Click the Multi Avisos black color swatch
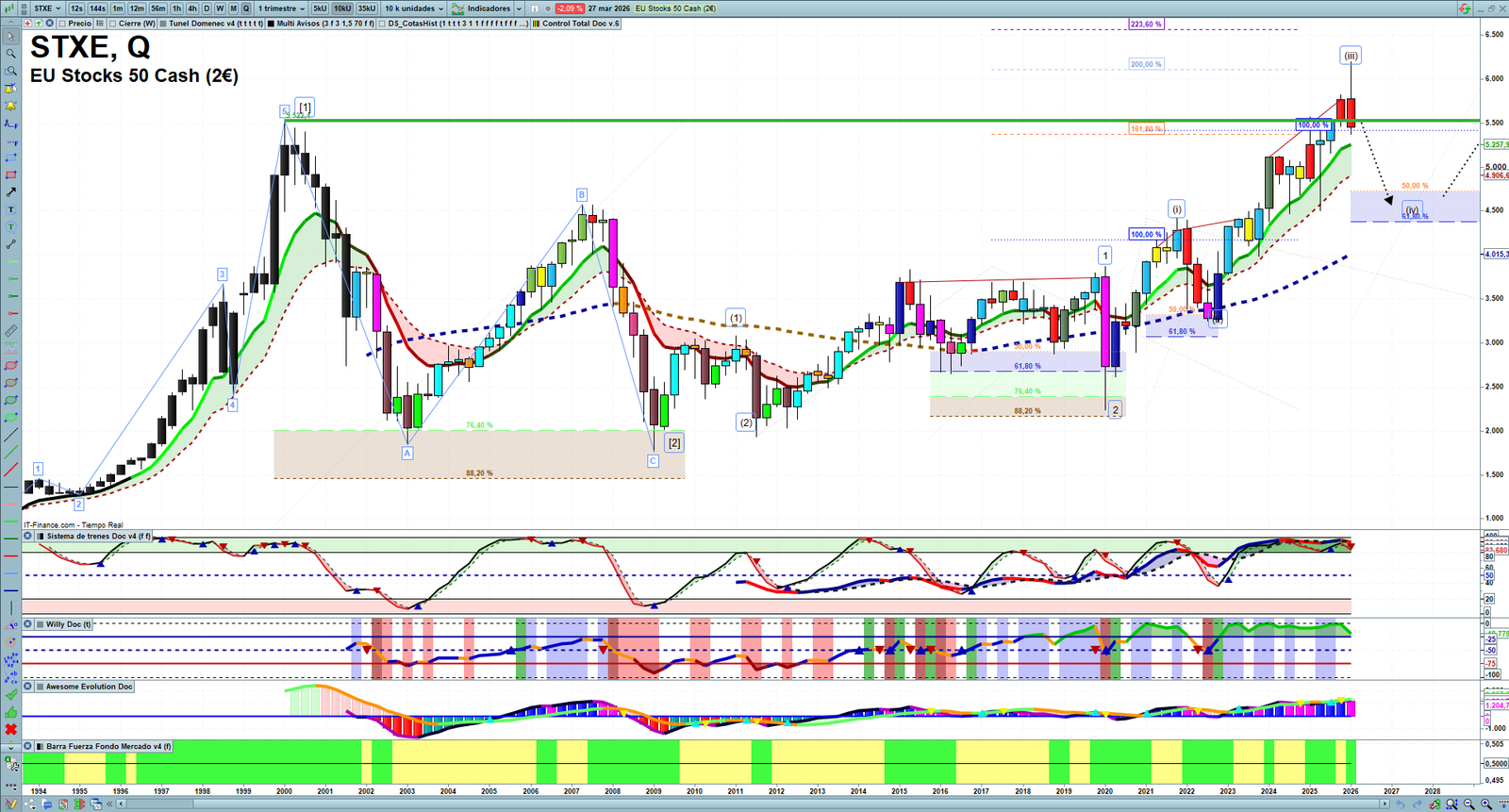Image resolution: width=1509 pixels, height=812 pixels. 271,24
